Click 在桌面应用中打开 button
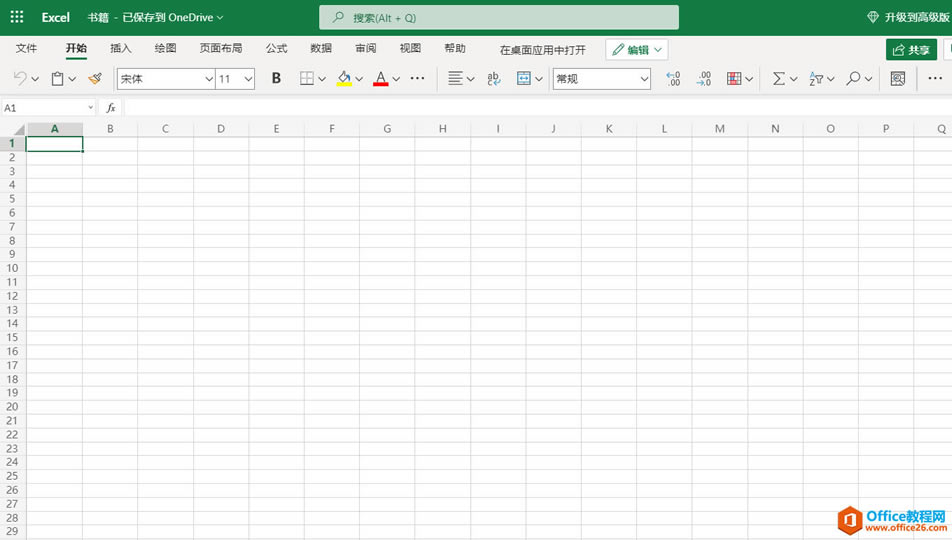This screenshot has height=540, width=952. coord(543,50)
